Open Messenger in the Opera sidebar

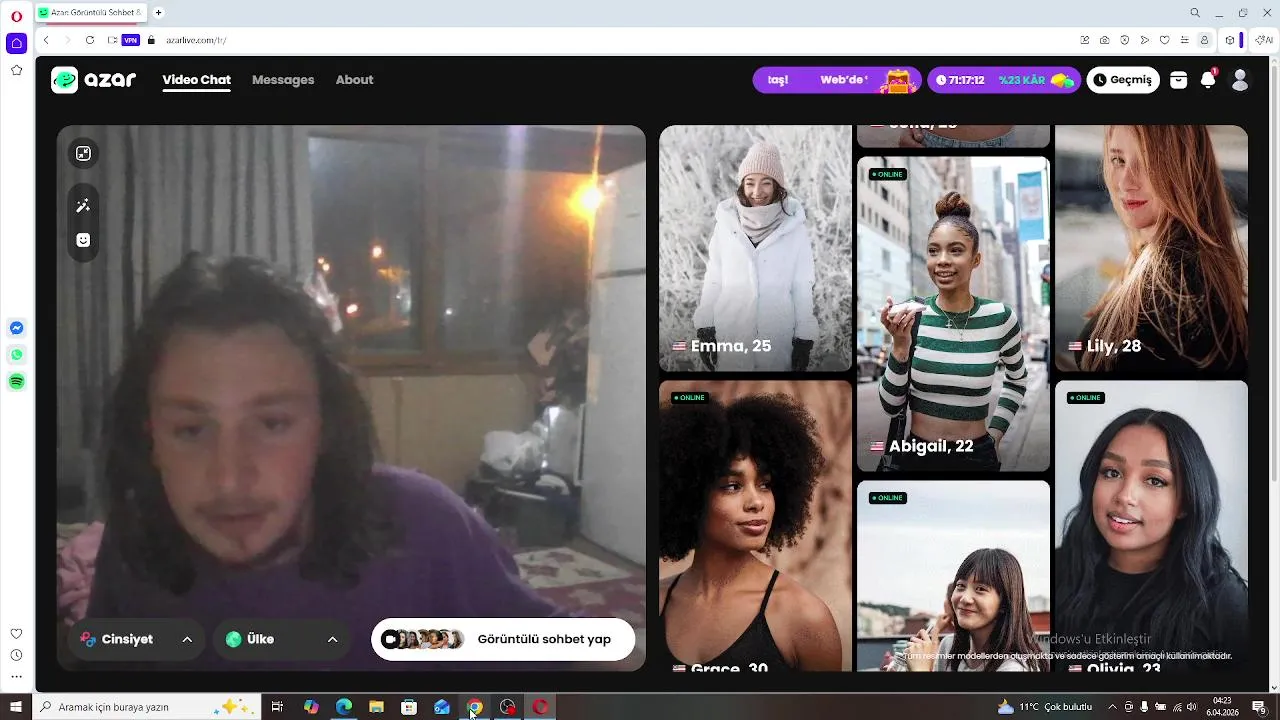tap(16, 328)
